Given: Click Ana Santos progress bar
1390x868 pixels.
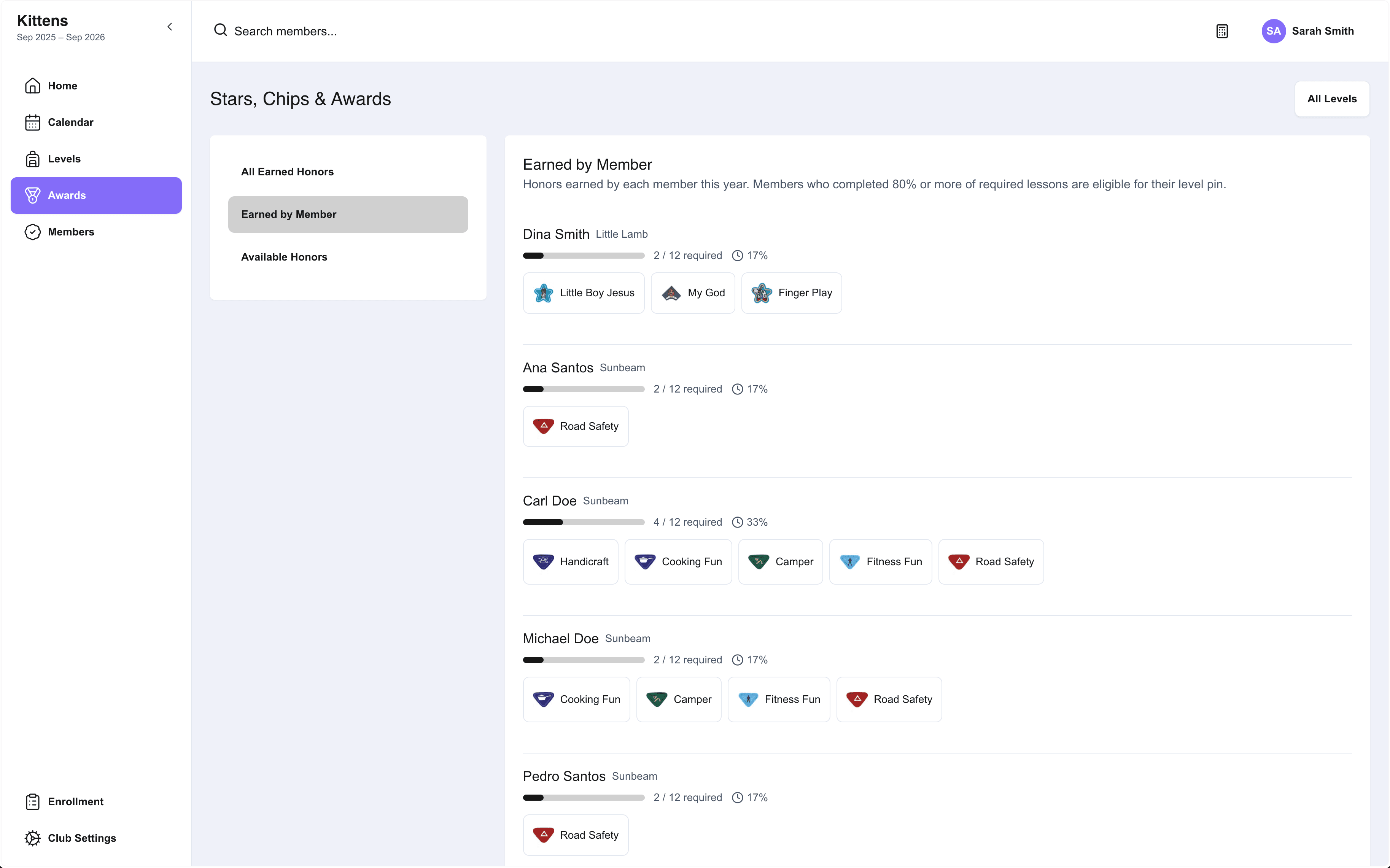Looking at the screenshot, I should tap(583, 389).
